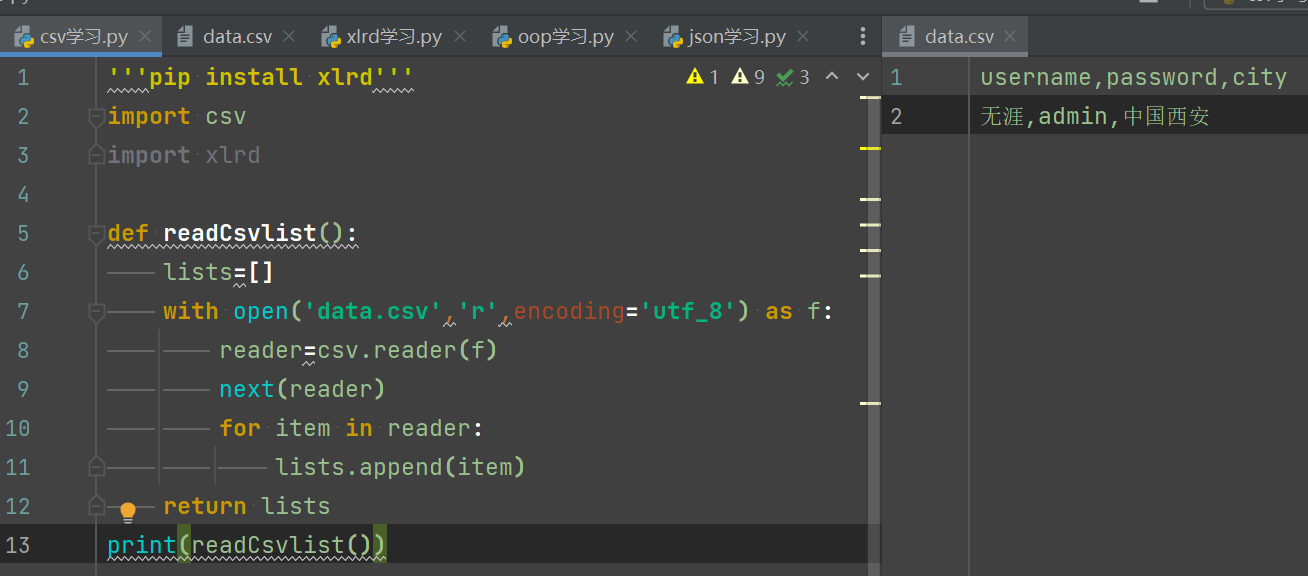
Task: Click the 'data.csv' string in open call
Action: (x=372, y=311)
